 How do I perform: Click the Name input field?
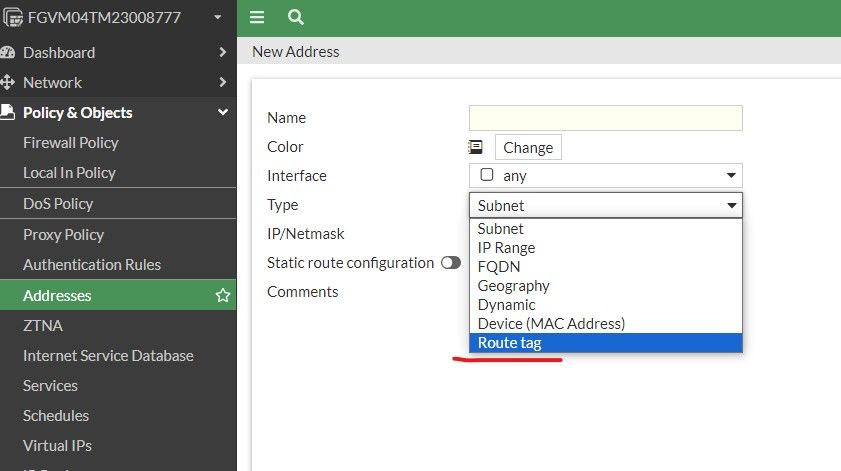point(605,118)
